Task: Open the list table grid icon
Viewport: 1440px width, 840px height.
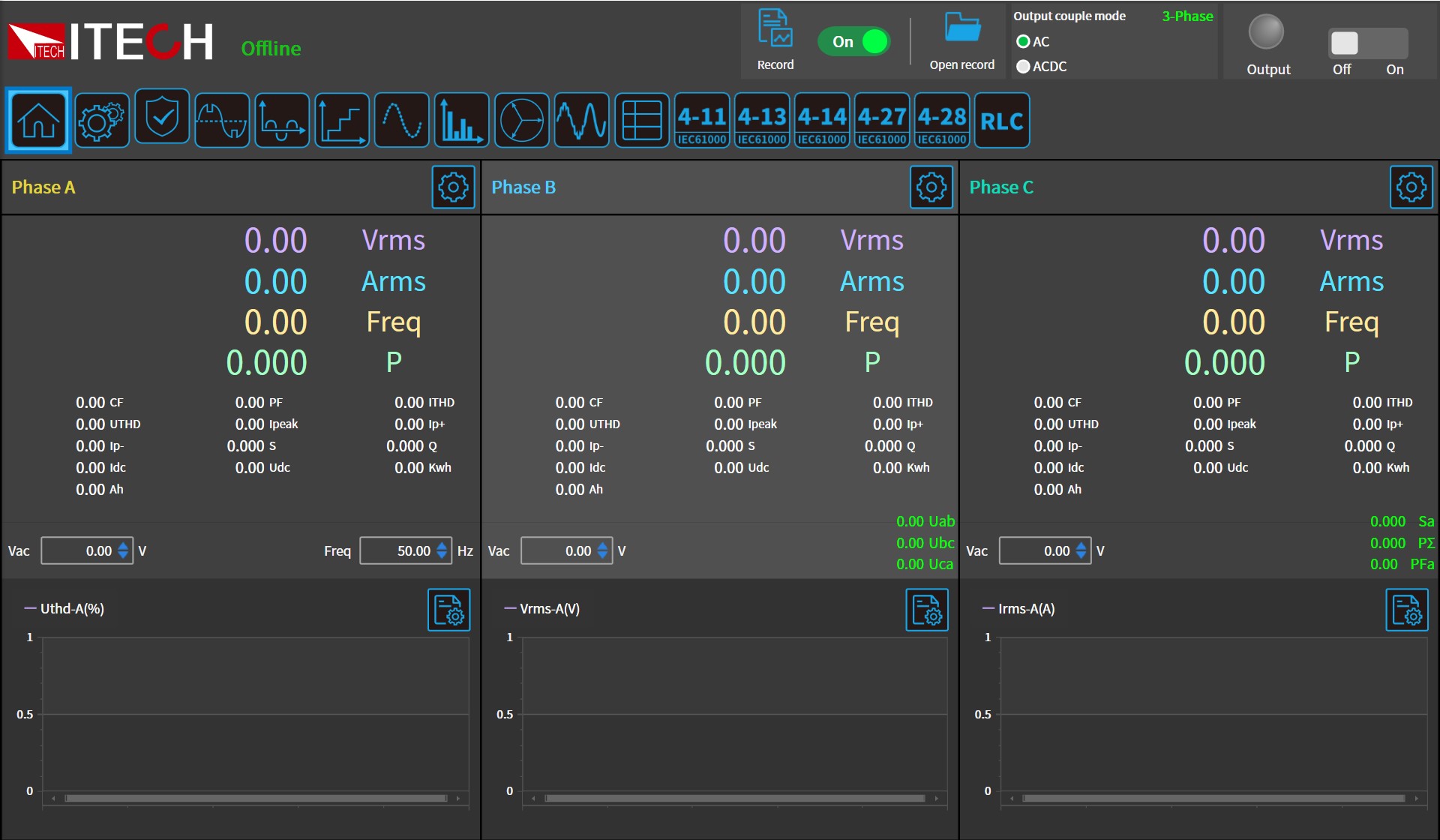Action: [x=642, y=121]
